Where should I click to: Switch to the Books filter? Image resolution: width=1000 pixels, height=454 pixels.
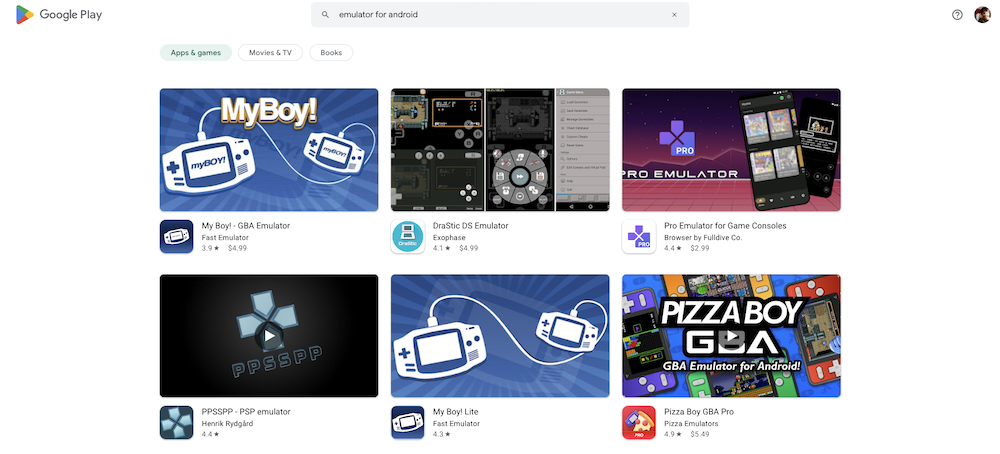(x=331, y=53)
